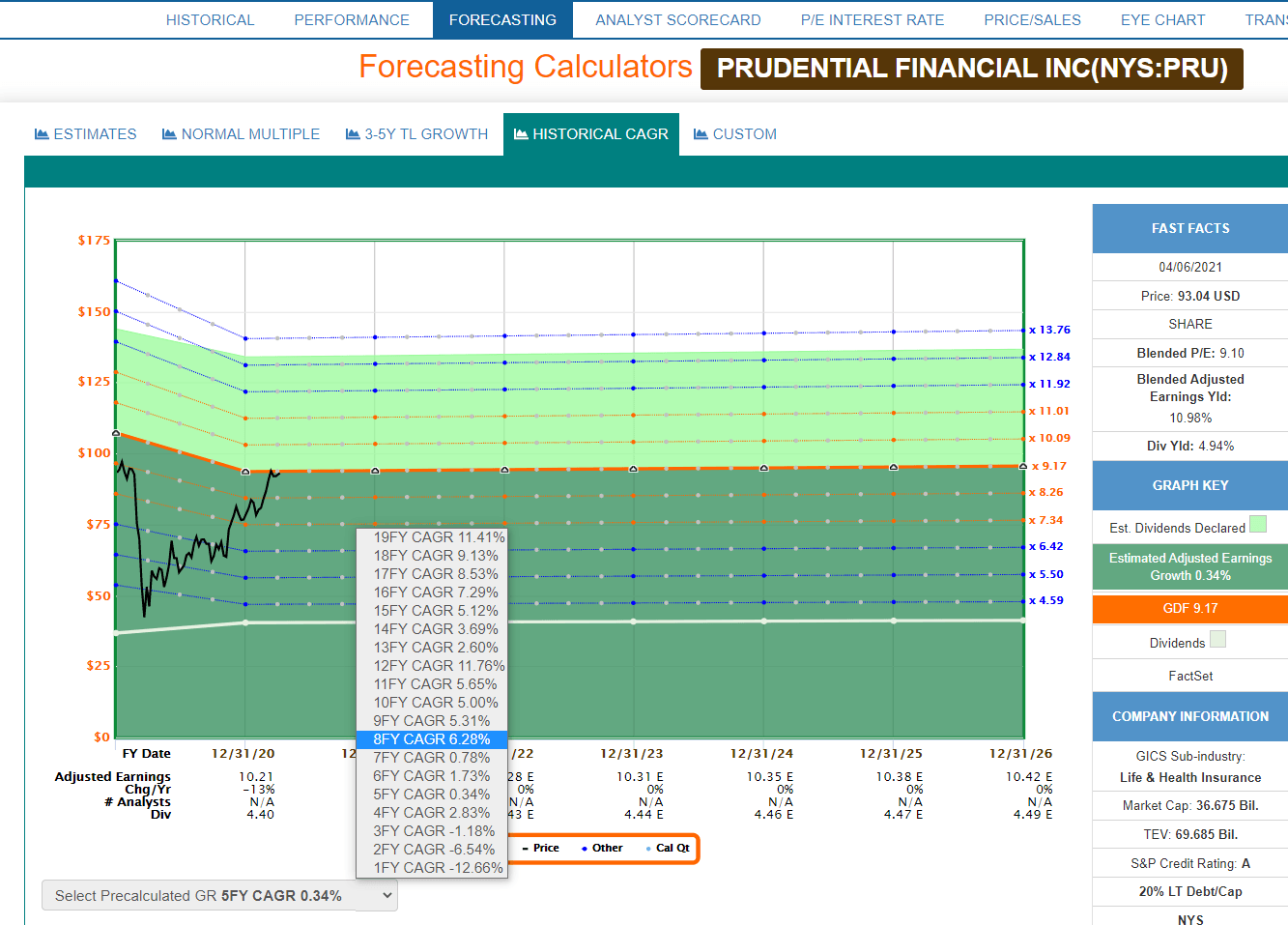1288x925 pixels.
Task: Click the triangle marker above 12/31/23
Action: 634,469
